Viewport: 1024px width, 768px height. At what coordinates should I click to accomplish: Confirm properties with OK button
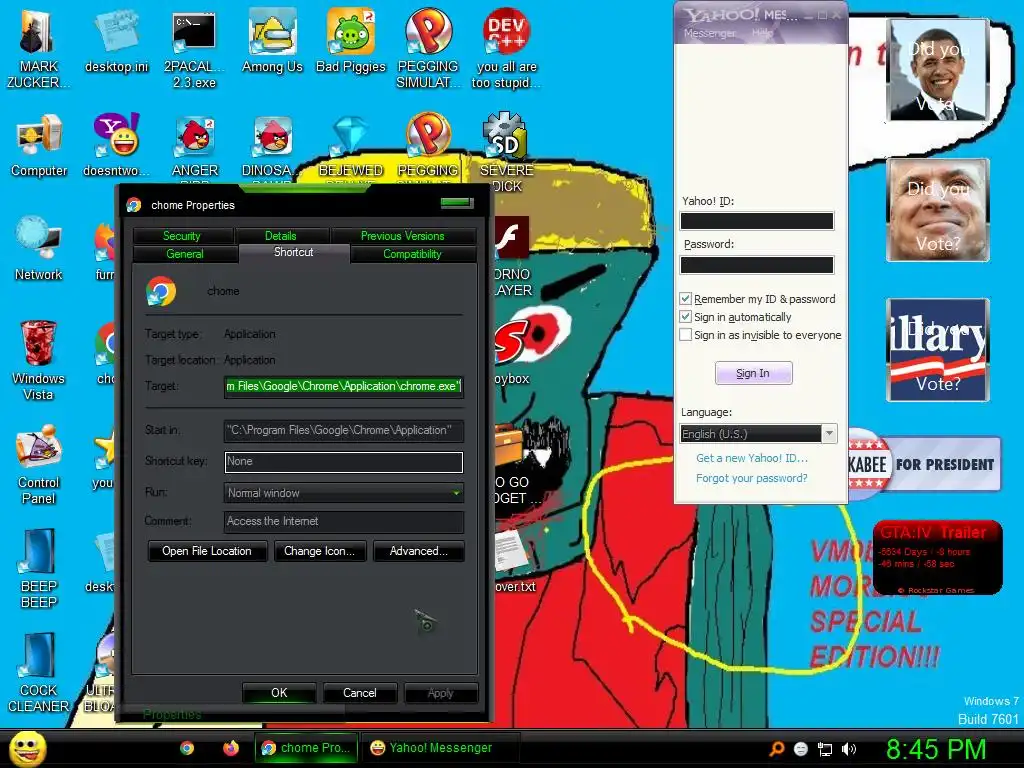(x=279, y=692)
